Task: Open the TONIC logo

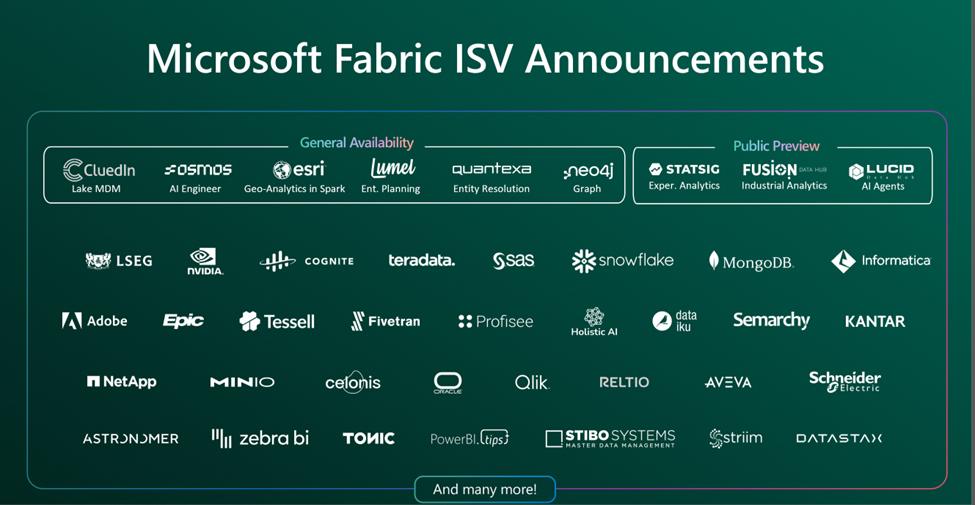Action: click(369, 438)
